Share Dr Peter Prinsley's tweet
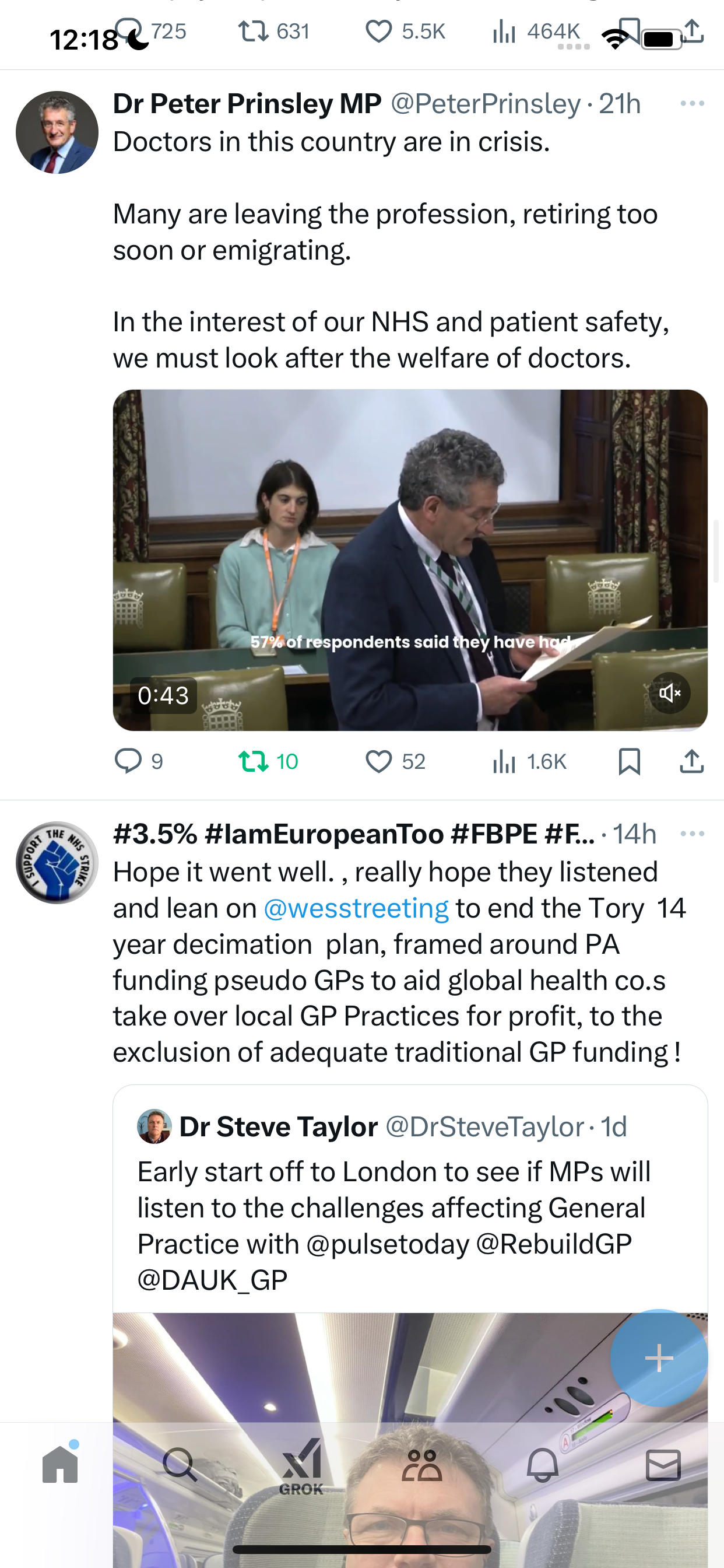The width and height of the screenshot is (724, 1568). (692, 761)
